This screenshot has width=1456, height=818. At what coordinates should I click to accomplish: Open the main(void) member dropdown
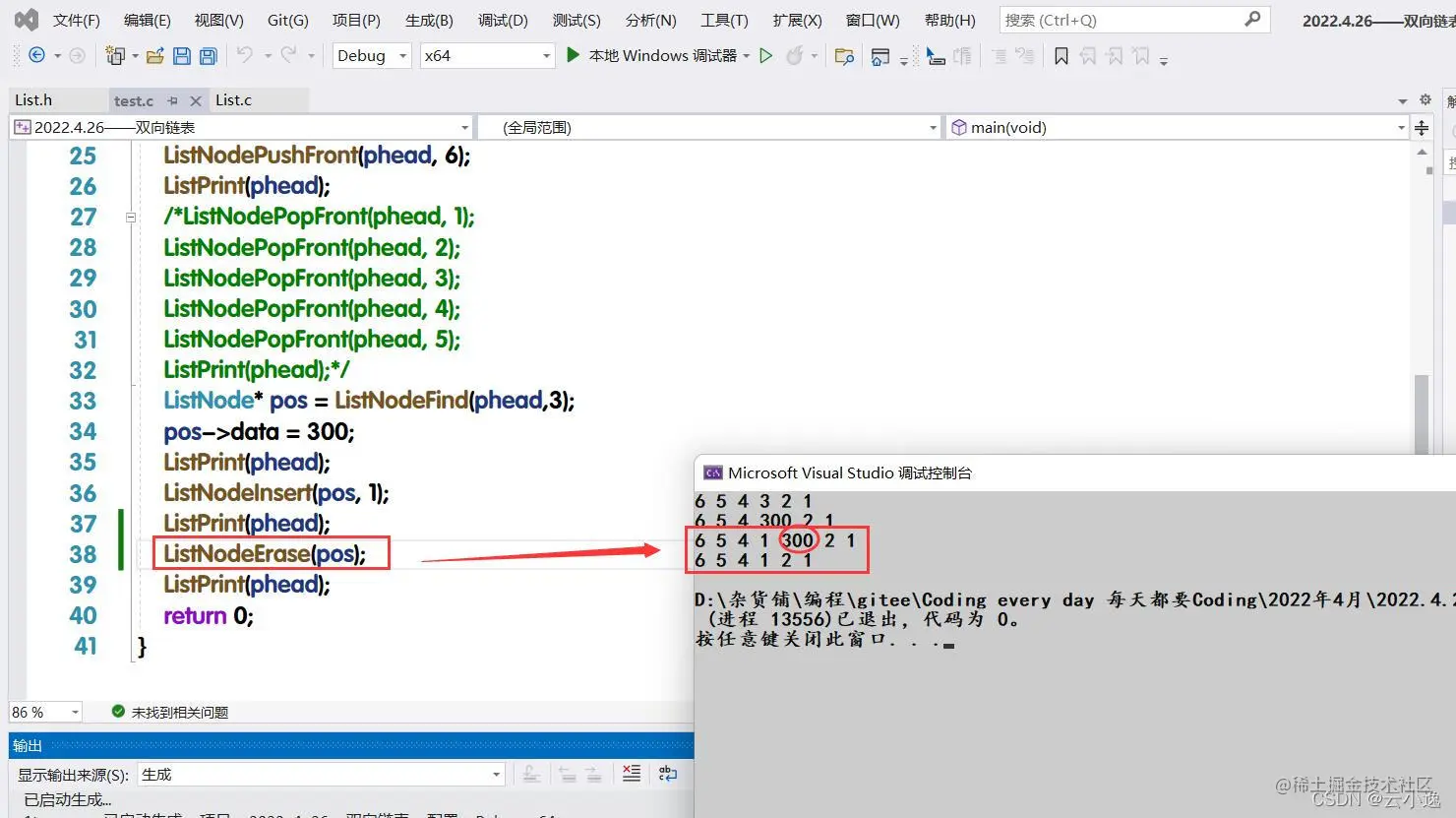point(1178,127)
